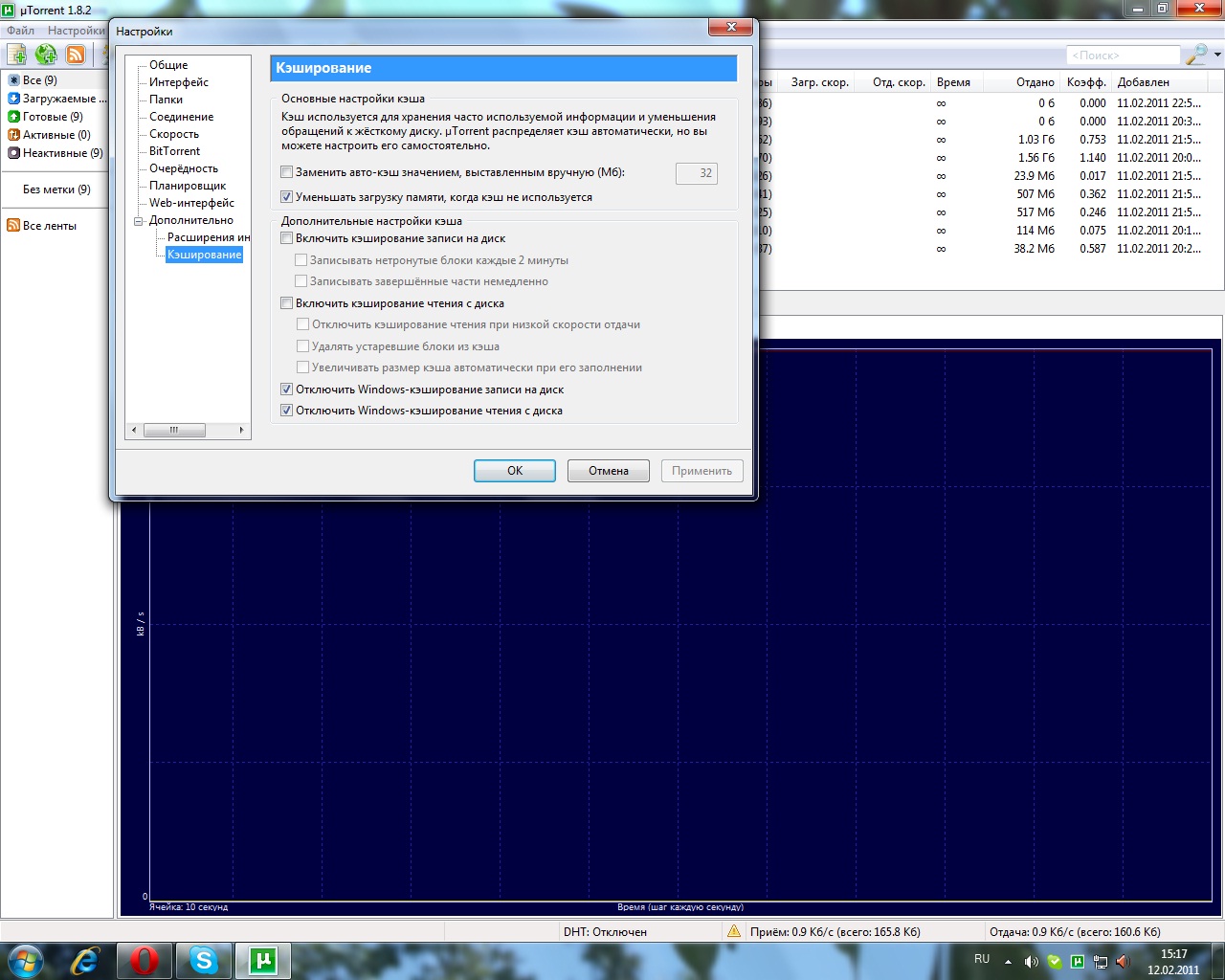
Task: Select the Активные (0) category
Action: [x=49, y=135]
